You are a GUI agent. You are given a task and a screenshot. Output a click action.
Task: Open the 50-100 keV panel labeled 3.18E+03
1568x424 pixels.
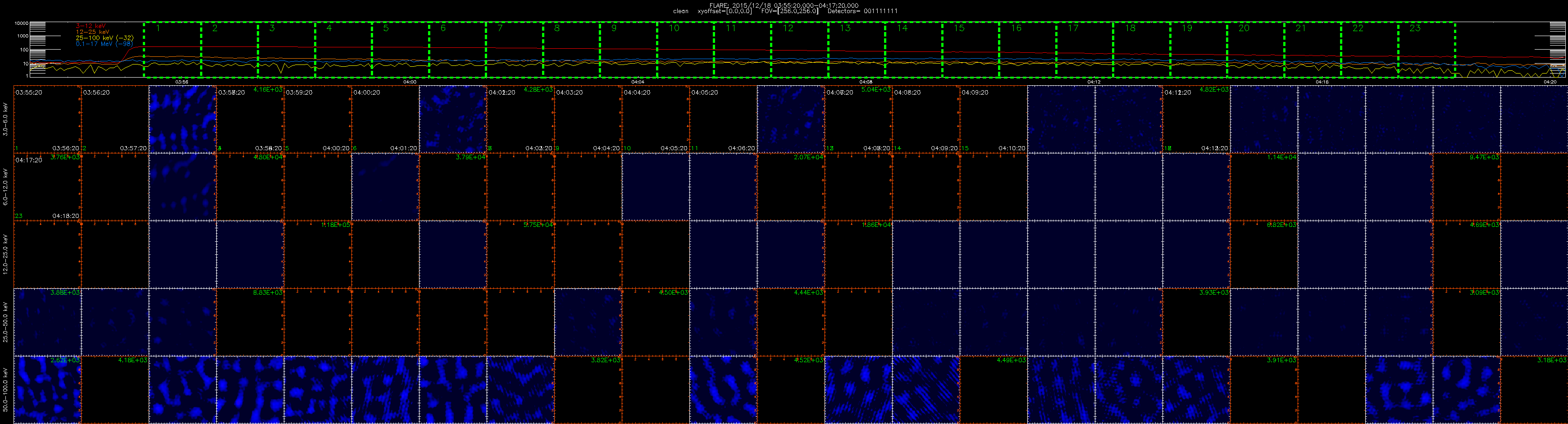tap(1534, 390)
